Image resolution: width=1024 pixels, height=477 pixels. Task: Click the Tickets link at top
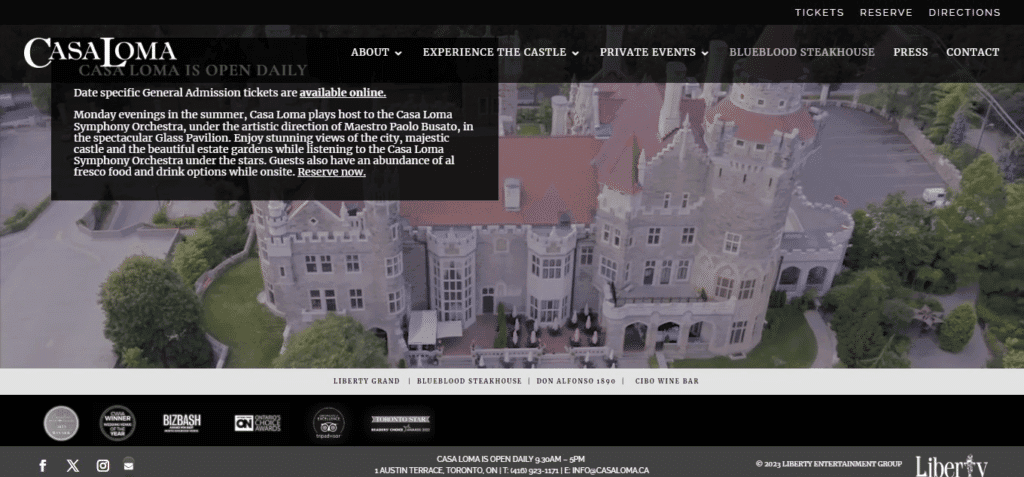(819, 12)
